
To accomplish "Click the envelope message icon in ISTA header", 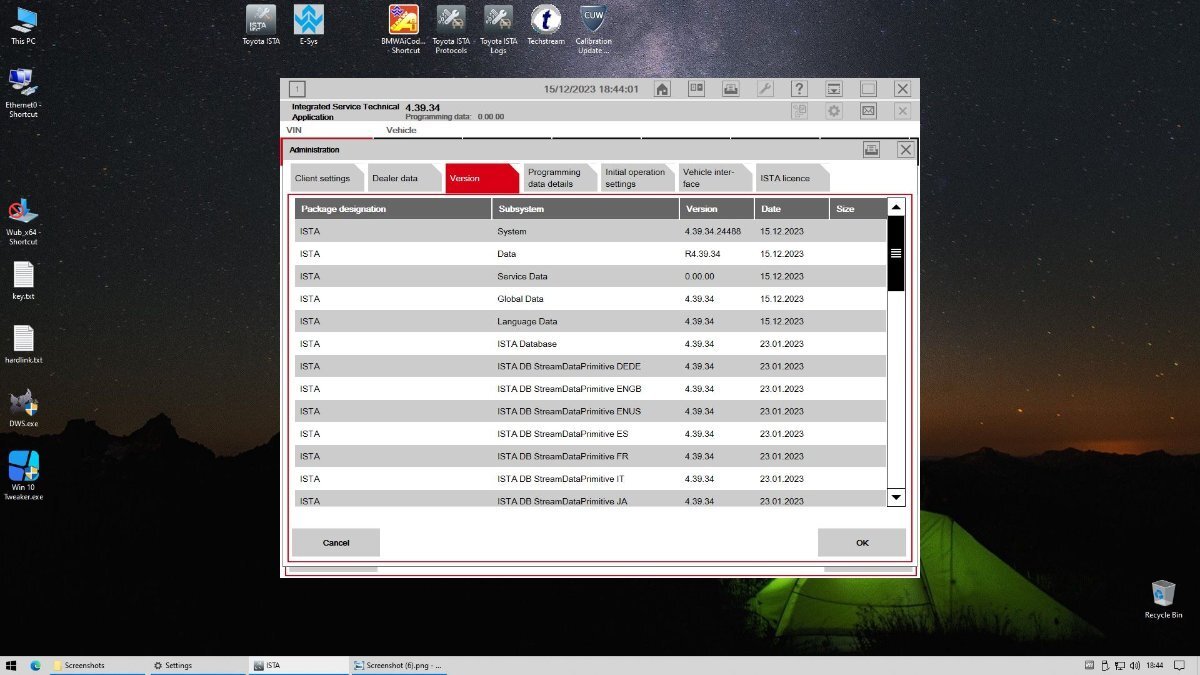I will 867,110.
